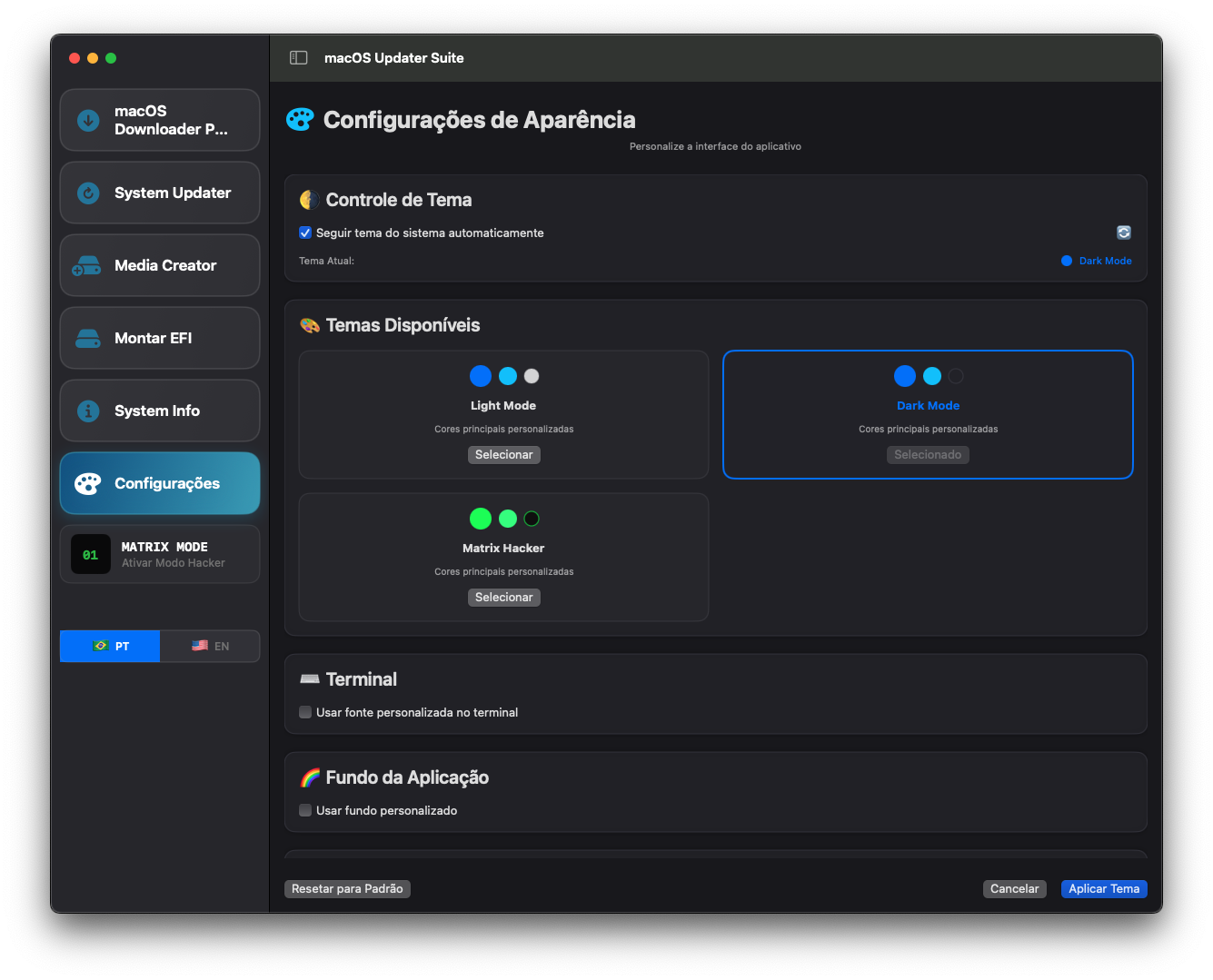The width and height of the screenshot is (1213, 980).
Task: Select the Configurações palette icon
Action: (87, 482)
